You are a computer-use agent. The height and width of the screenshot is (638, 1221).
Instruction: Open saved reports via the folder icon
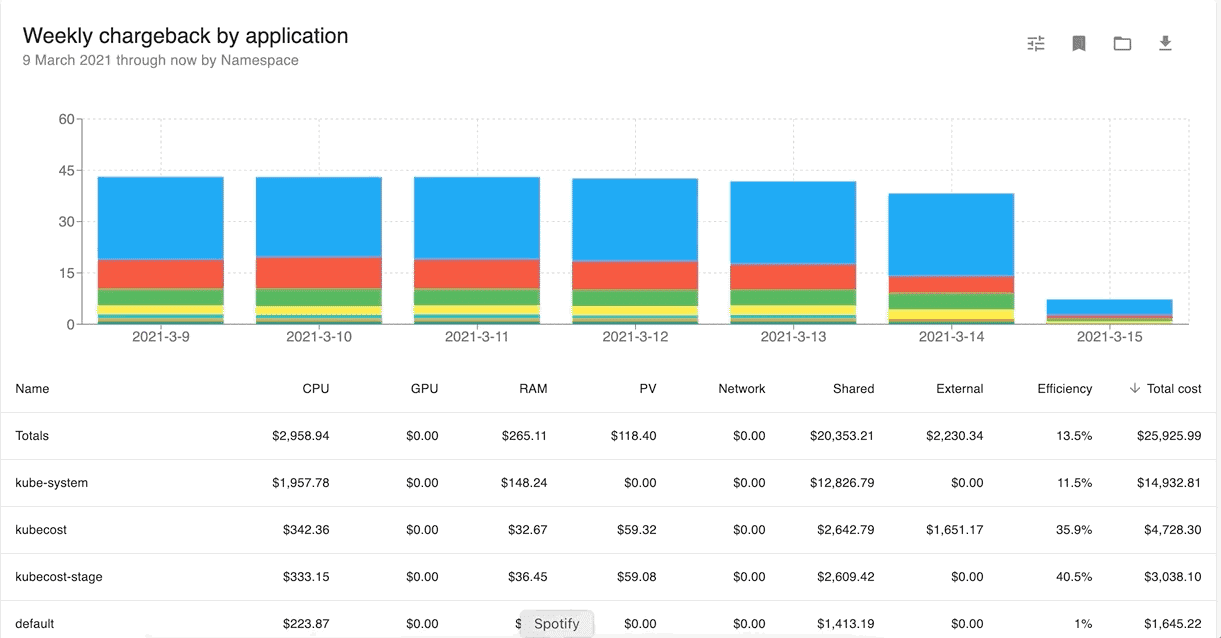click(1122, 43)
